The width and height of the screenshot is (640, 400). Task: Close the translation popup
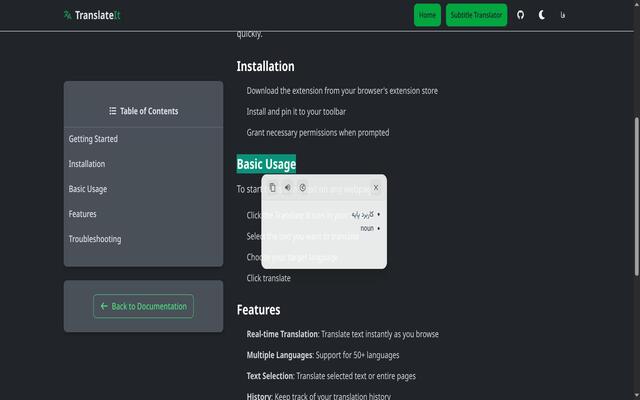coord(376,188)
